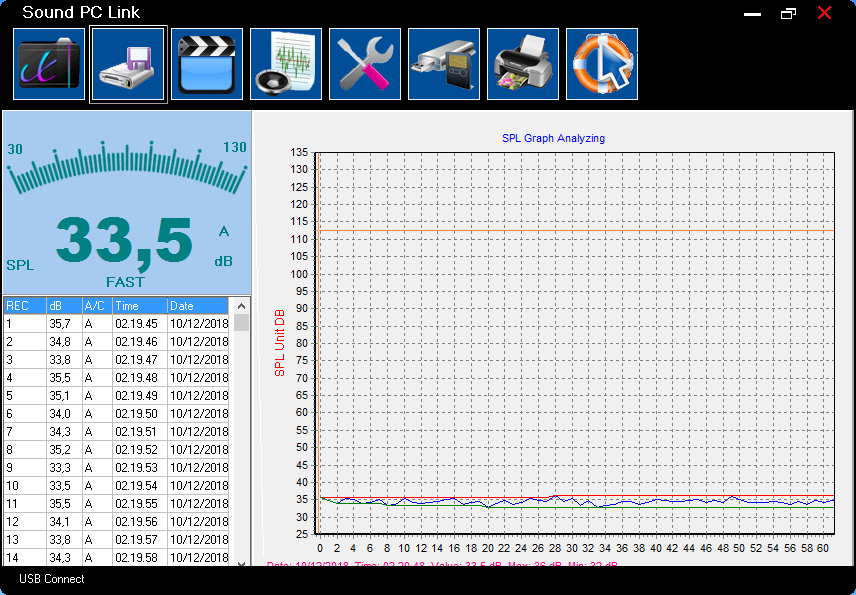Click the SPL Graph Analyzing title
This screenshot has width=856, height=595.
[x=554, y=139]
